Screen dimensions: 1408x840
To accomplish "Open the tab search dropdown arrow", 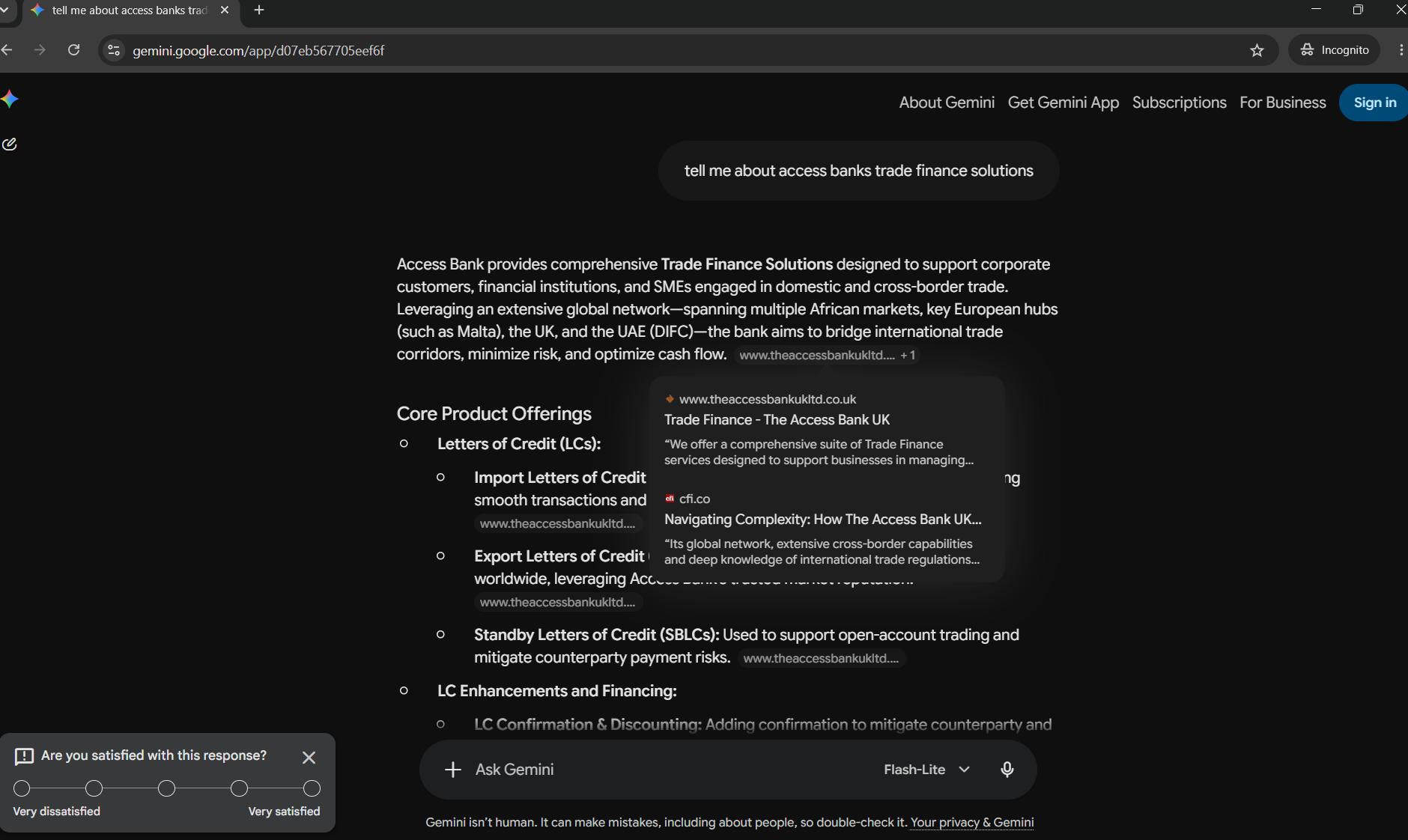I will [4, 10].
